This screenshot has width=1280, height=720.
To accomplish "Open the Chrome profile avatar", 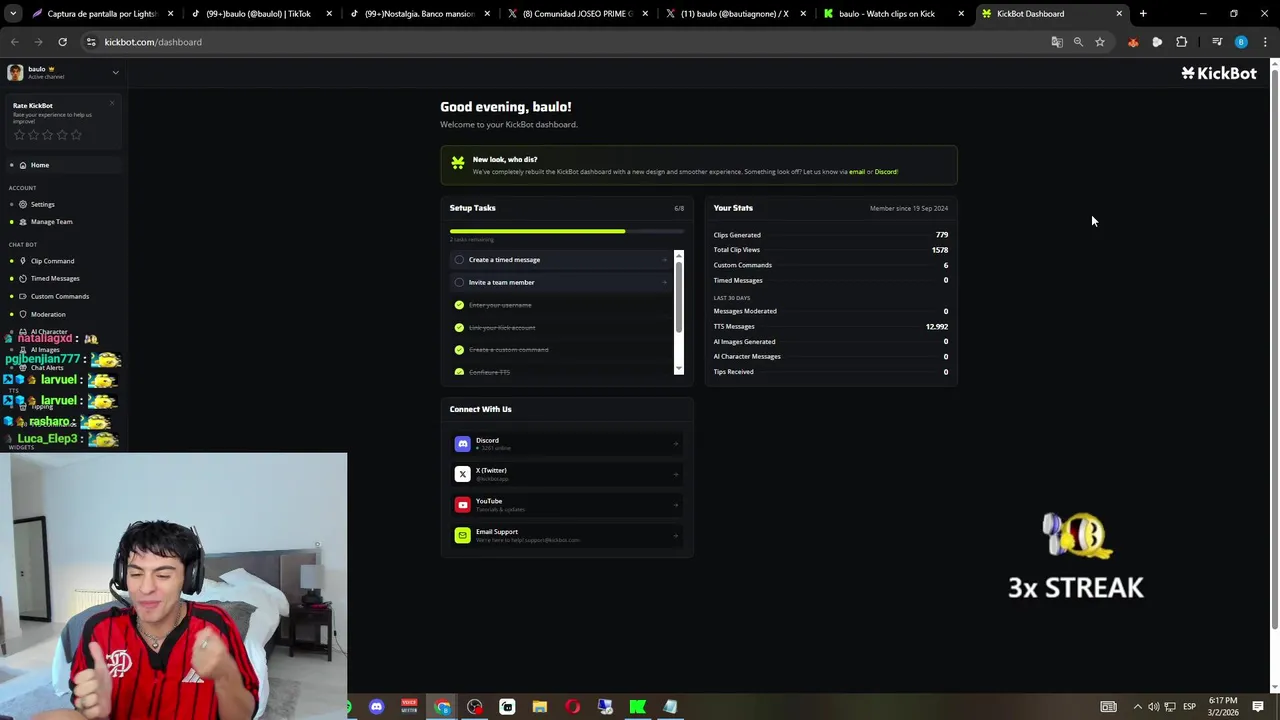I will [x=1241, y=42].
